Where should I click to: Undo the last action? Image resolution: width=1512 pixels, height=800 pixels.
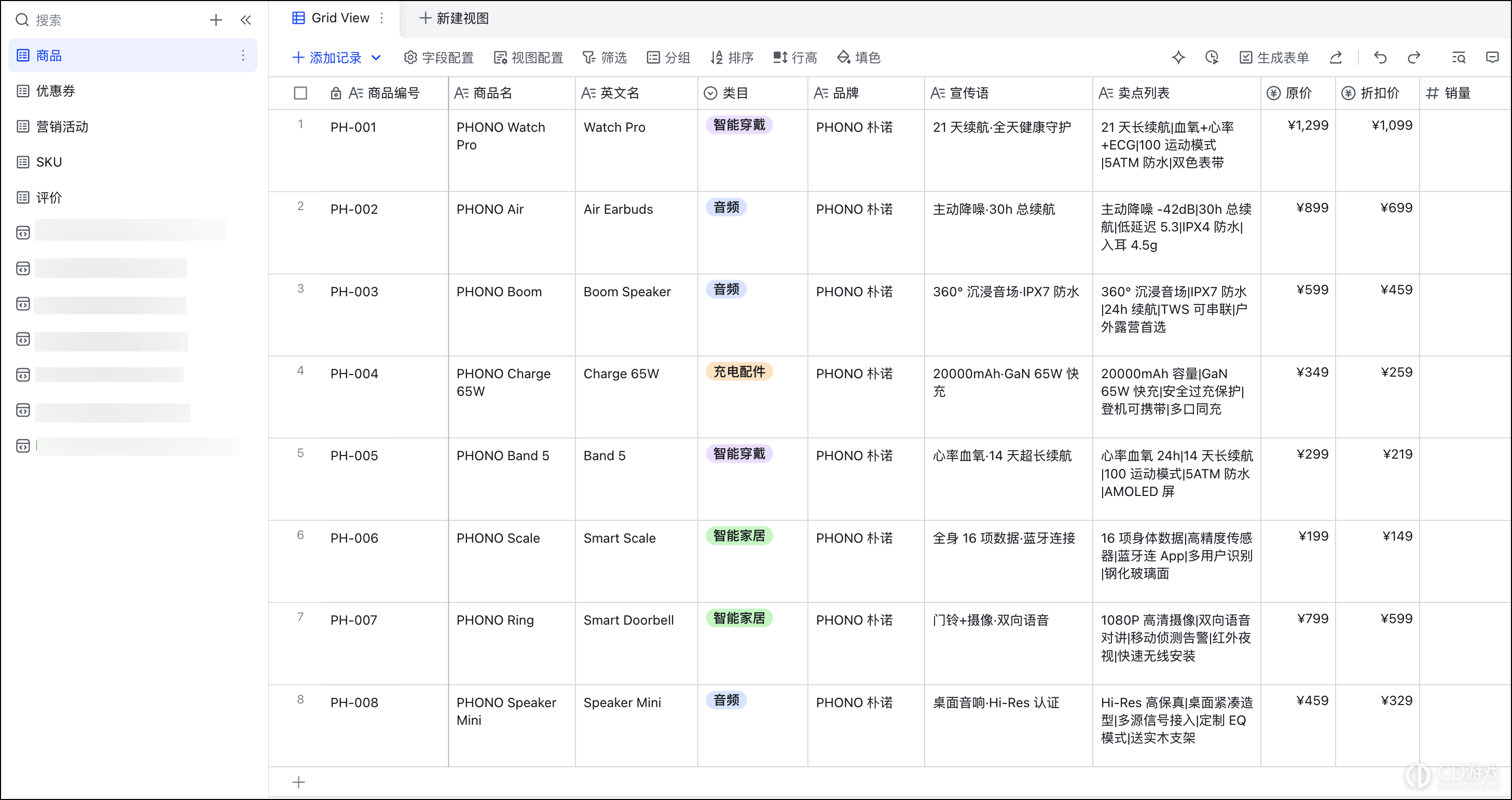click(x=1380, y=58)
